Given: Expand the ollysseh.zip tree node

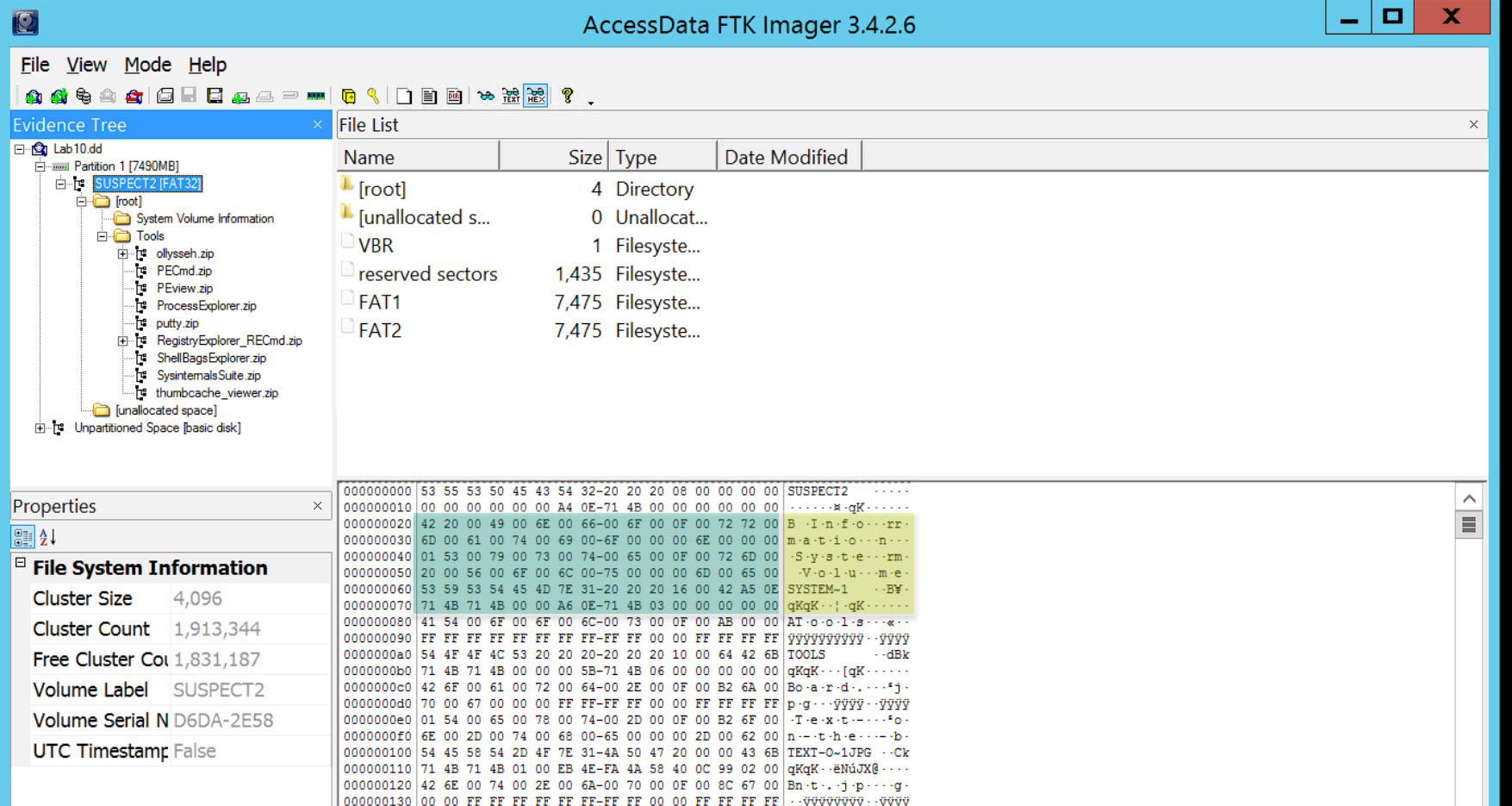Looking at the screenshot, I should (x=122, y=254).
